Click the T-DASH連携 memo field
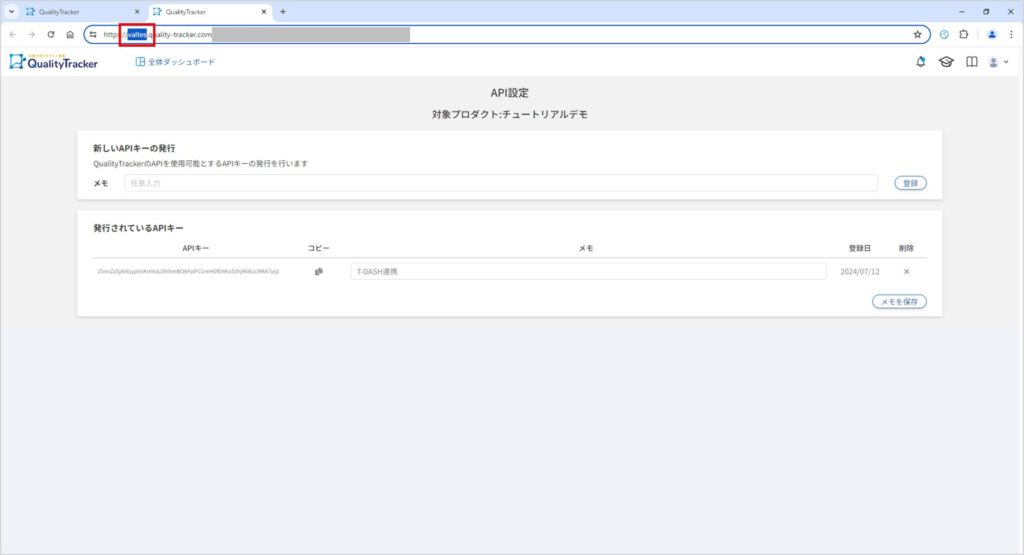This screenshot has height=555, width=1024. 588,271
